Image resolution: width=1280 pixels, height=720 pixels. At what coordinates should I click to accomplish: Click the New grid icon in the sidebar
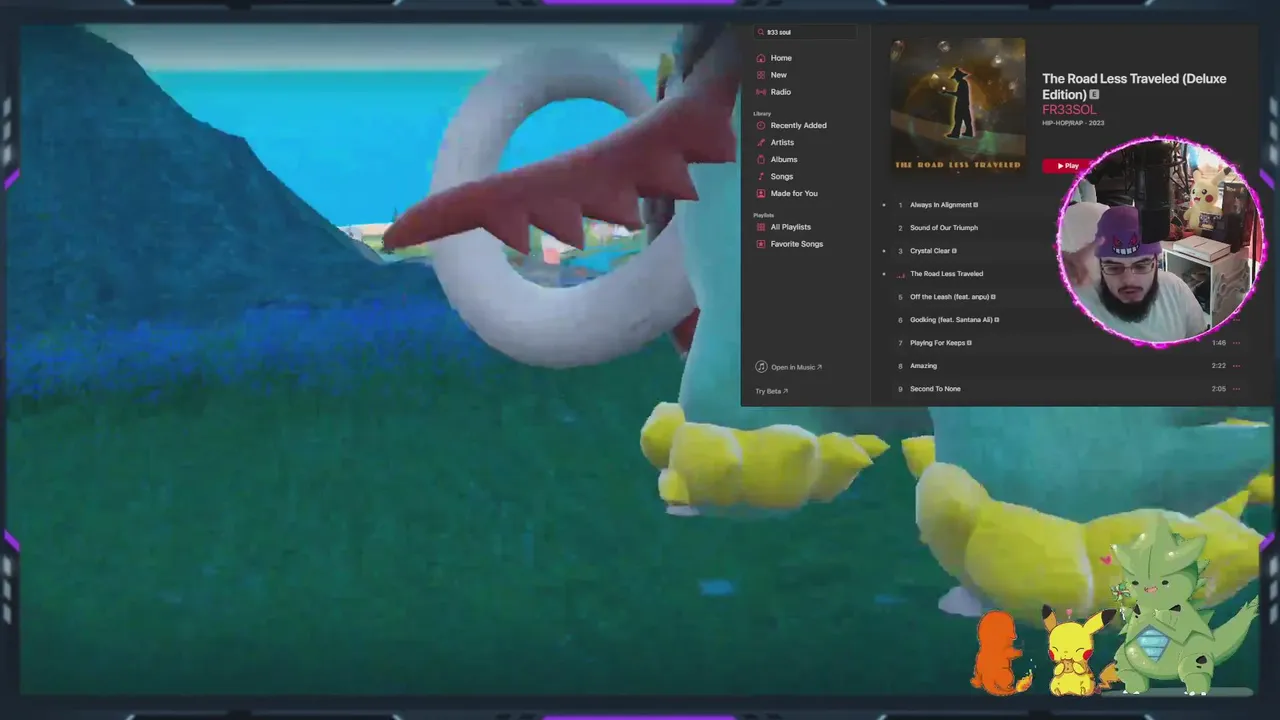click(x=761, y=75)
